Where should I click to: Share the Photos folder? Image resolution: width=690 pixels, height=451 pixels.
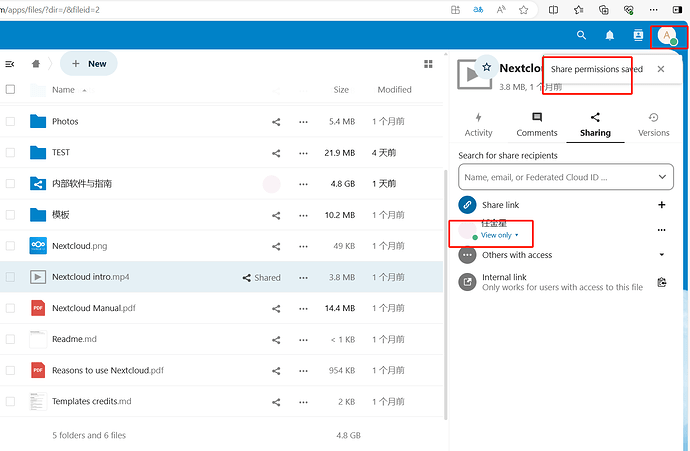point(276,122)
